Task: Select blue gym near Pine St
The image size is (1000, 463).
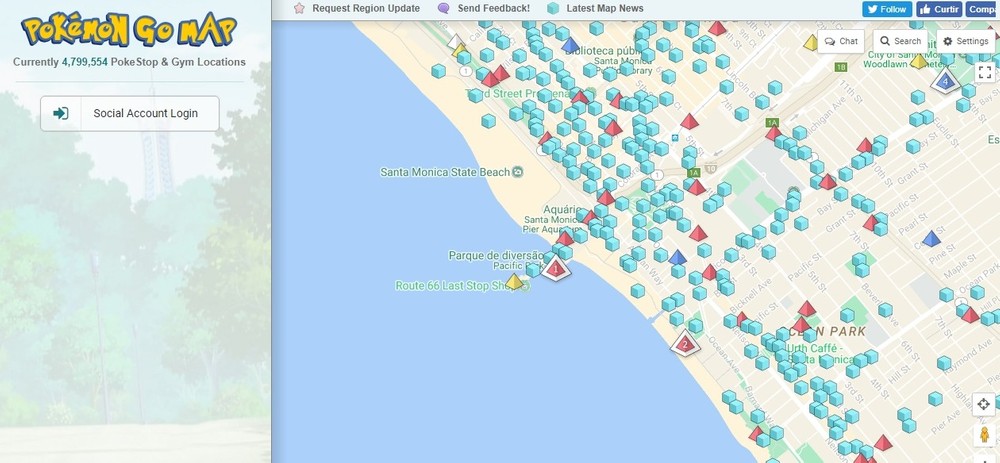Action: point(932,239)
